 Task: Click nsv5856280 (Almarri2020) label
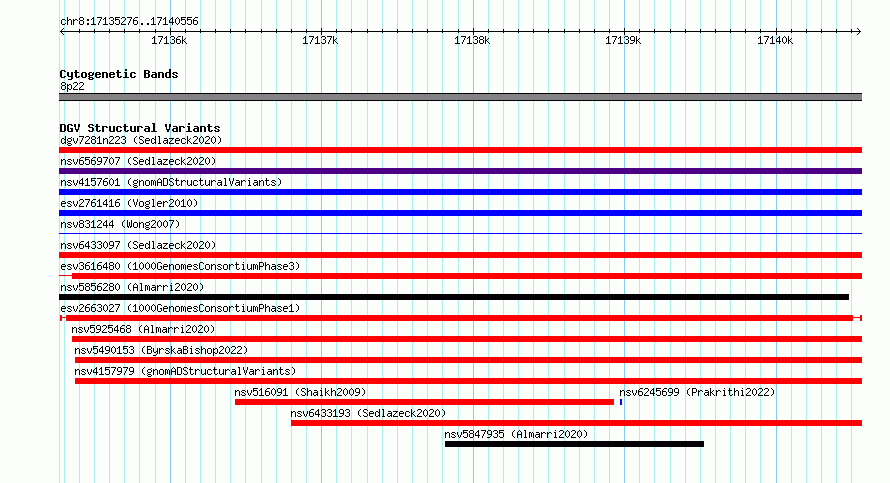pos(132,287)
